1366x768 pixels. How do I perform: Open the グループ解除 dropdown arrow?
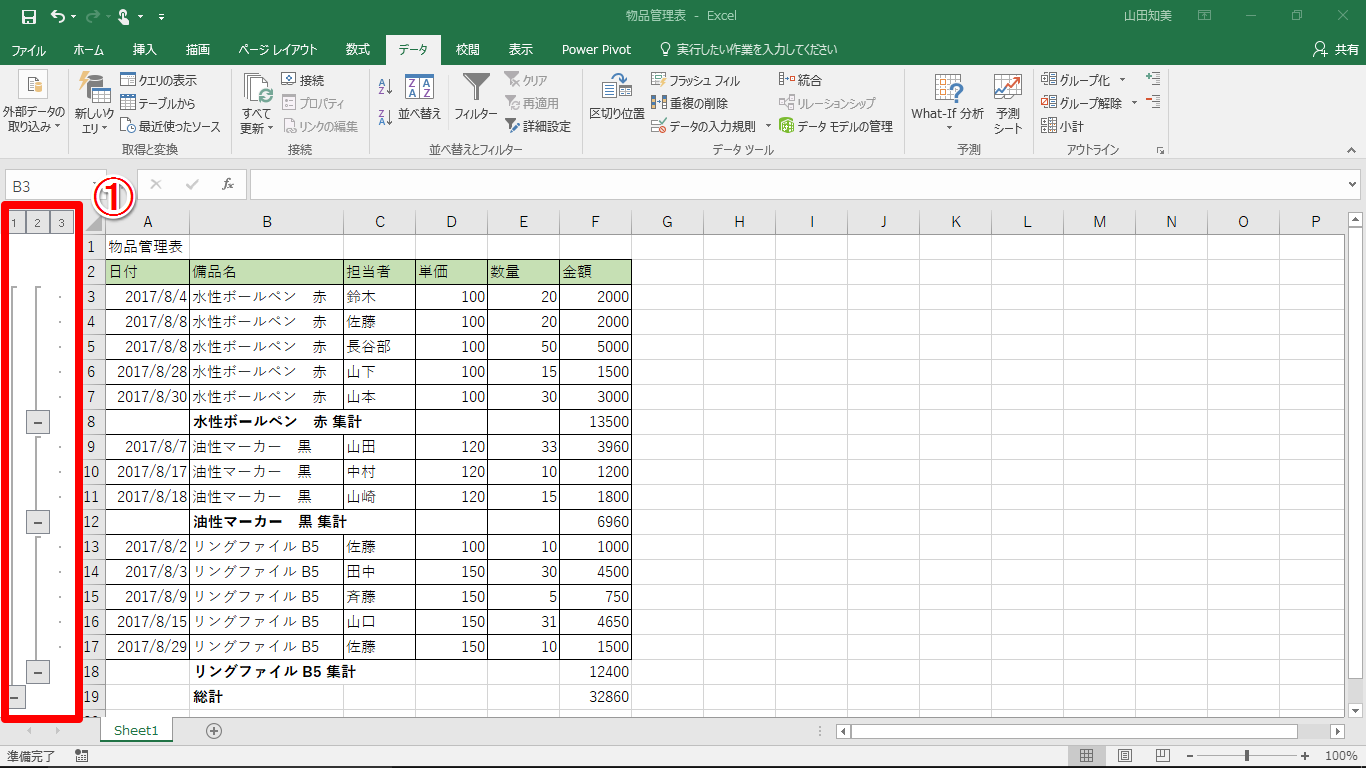coord(1134,103)
